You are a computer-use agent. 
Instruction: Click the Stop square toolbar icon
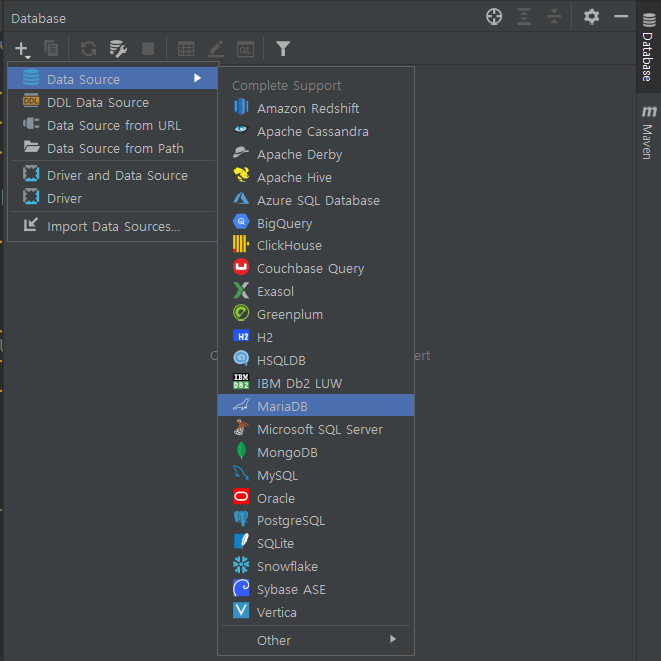point(148,48)
